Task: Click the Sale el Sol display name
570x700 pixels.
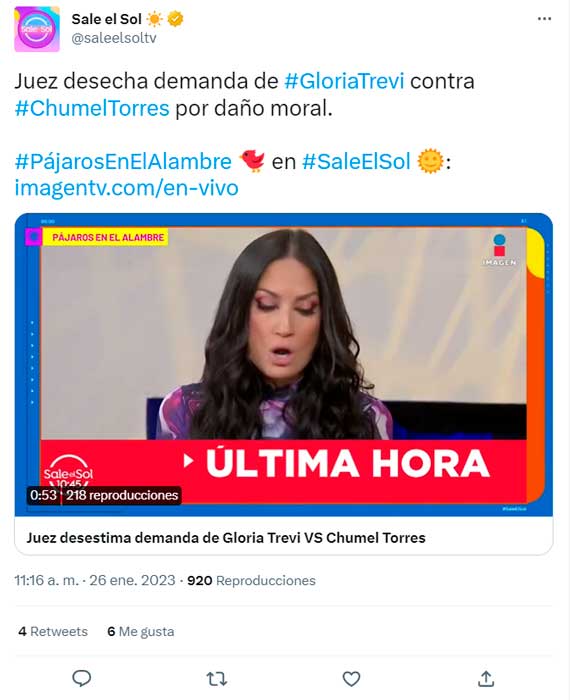Action: pos(106,19)
